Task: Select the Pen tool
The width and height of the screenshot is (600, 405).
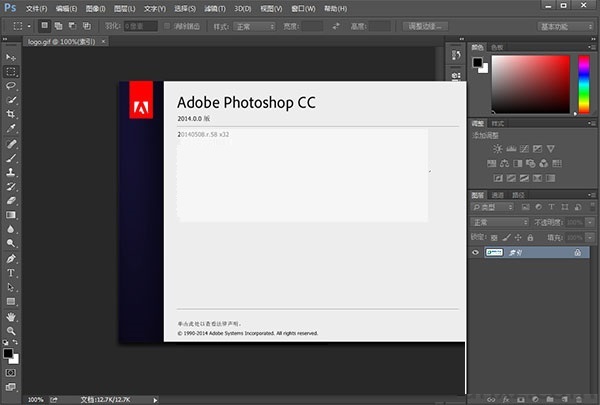Action: 11,259
